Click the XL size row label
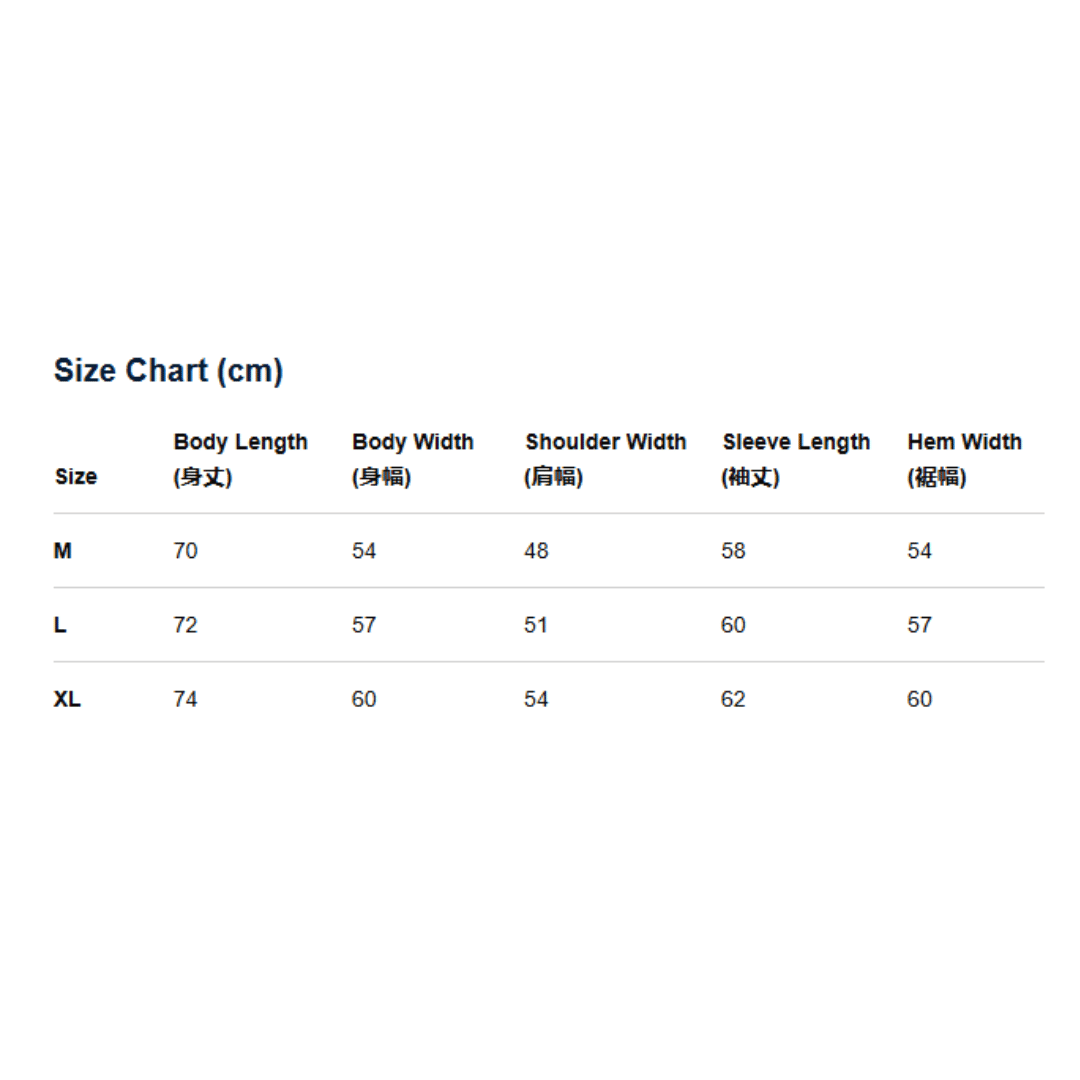Image resolution: width=1080 pixels, height=1080 pixels. coord(68,699)
